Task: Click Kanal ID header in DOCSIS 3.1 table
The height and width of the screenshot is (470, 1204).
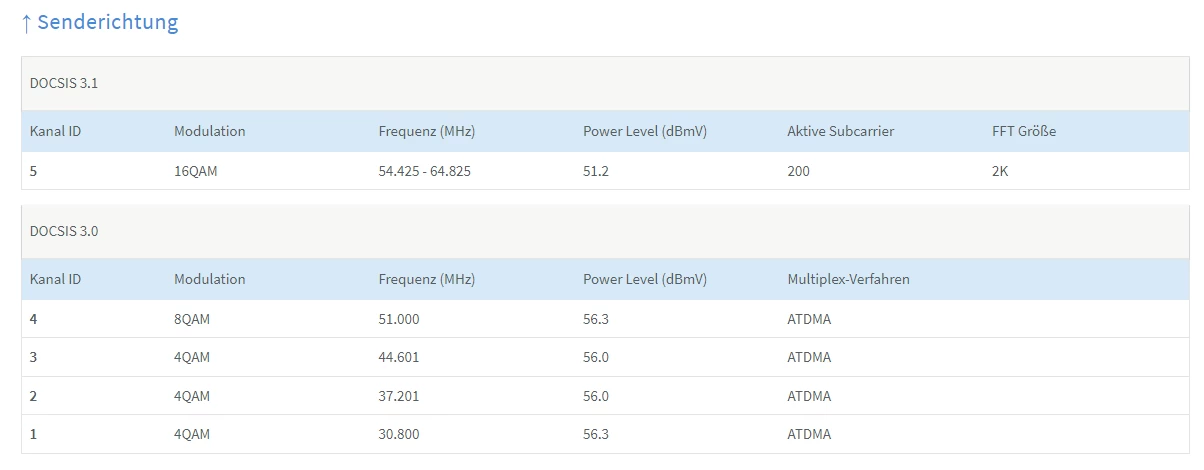Action: tap(55, 132)
